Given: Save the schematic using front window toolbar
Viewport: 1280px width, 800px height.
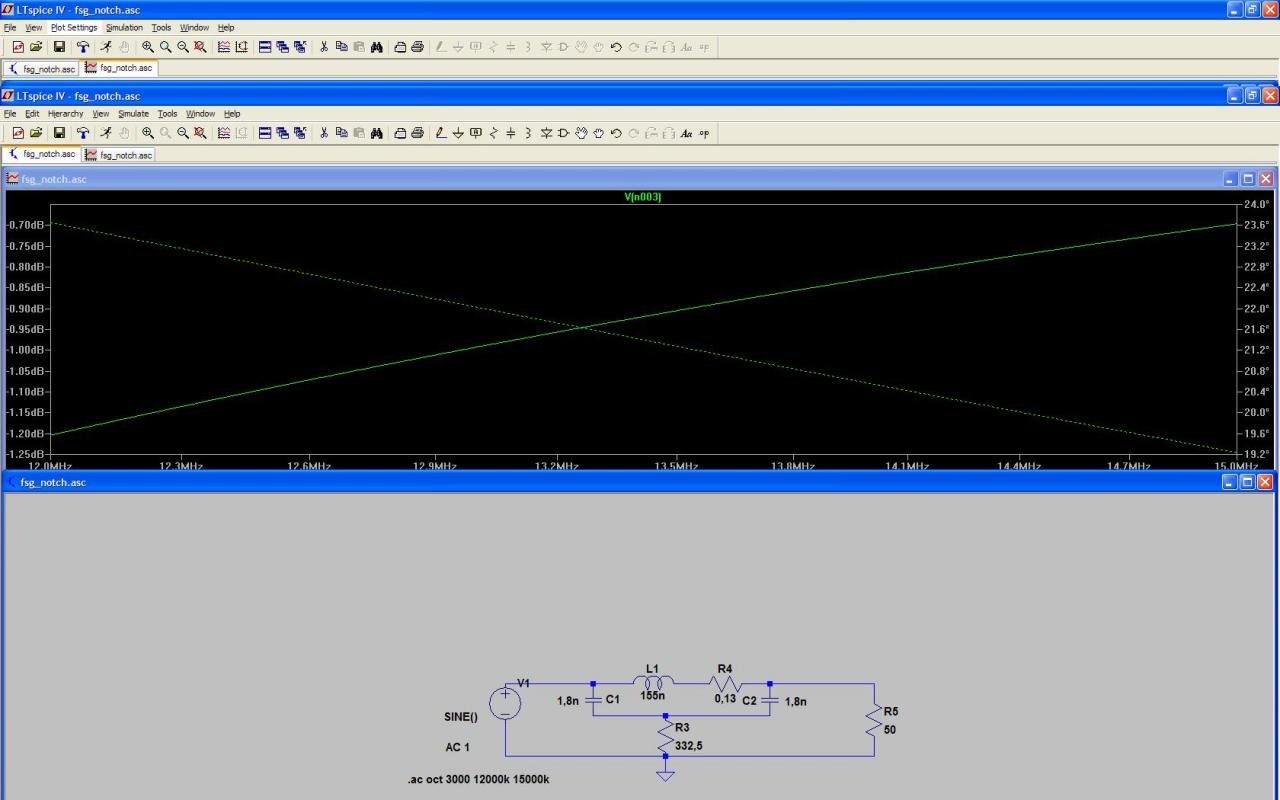Looking at the screenshot, I should pos(59,133).
